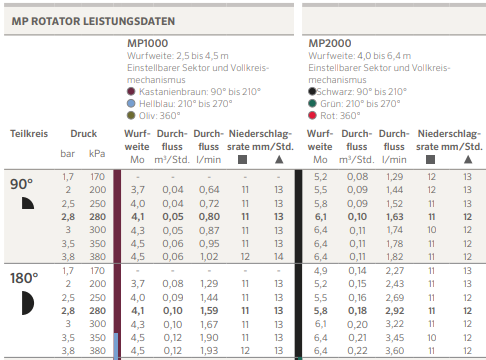The width and height of the screenshot is (486, 360).
Task: Click the square pattern icon under MP1000 Niederschlagsrate
Action: [x=242, y=160]
